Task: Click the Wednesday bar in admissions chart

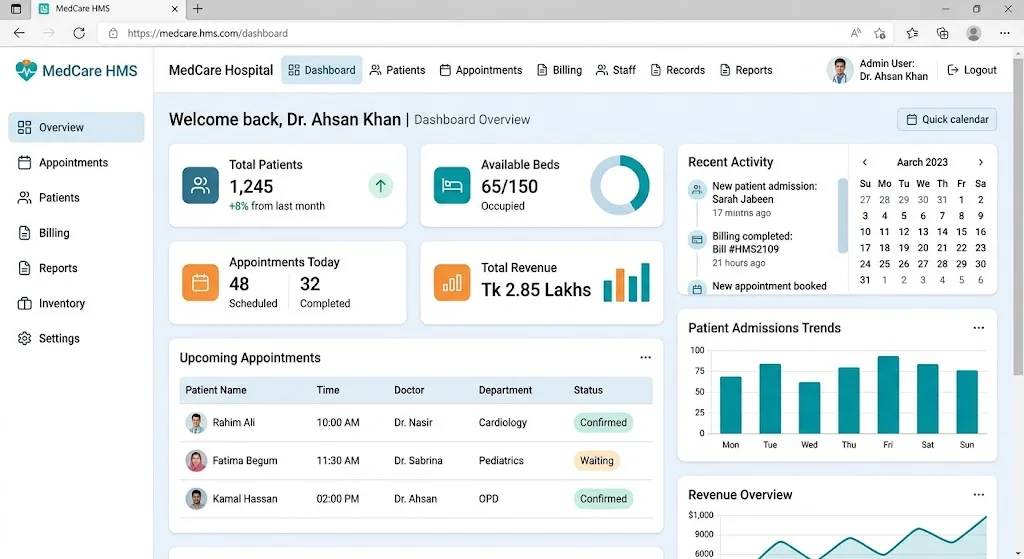Action: click(x=809, y=407)
